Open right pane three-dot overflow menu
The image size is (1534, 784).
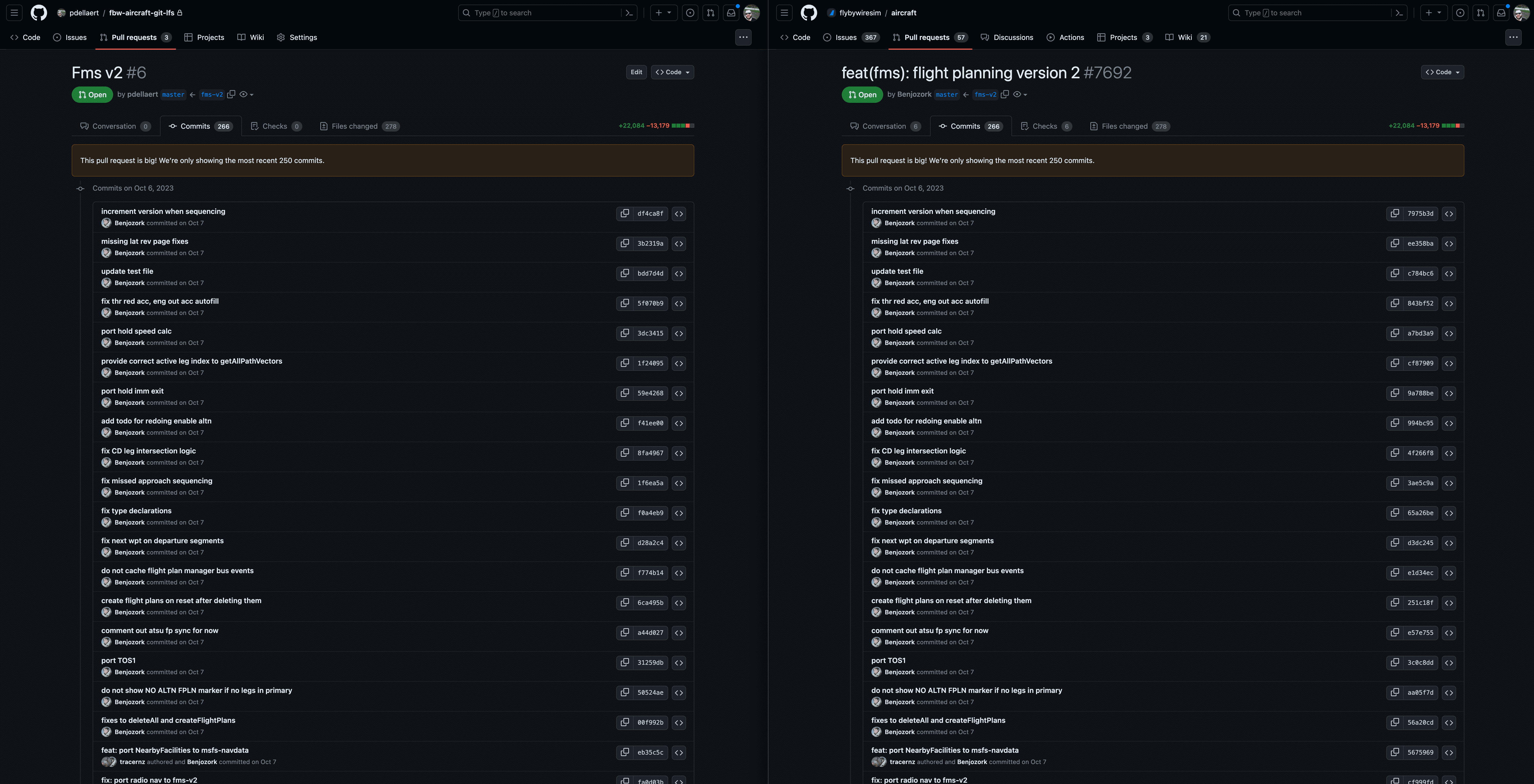[1513, 37]
